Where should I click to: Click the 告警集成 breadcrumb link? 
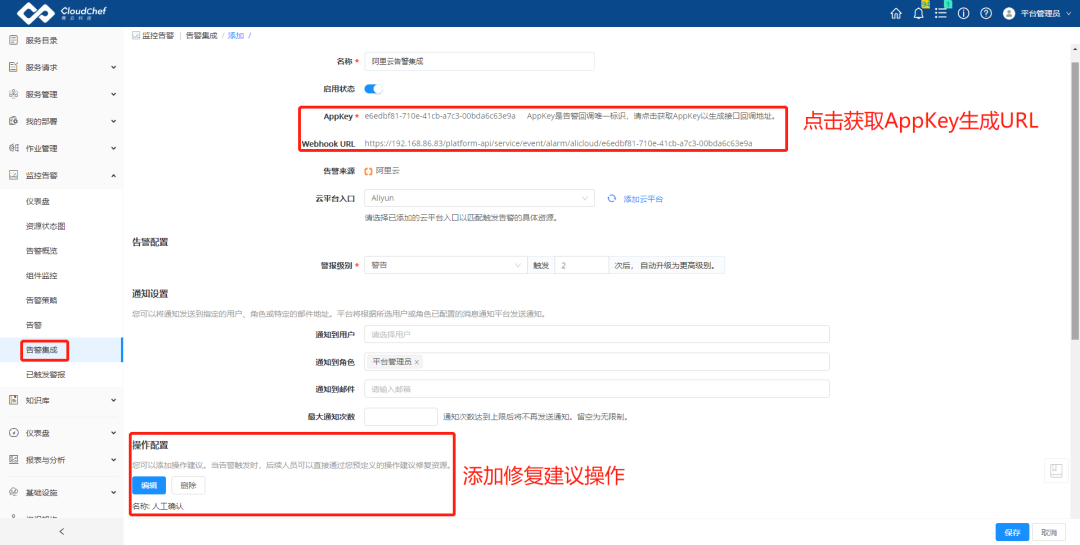click(x=202, y=34)
